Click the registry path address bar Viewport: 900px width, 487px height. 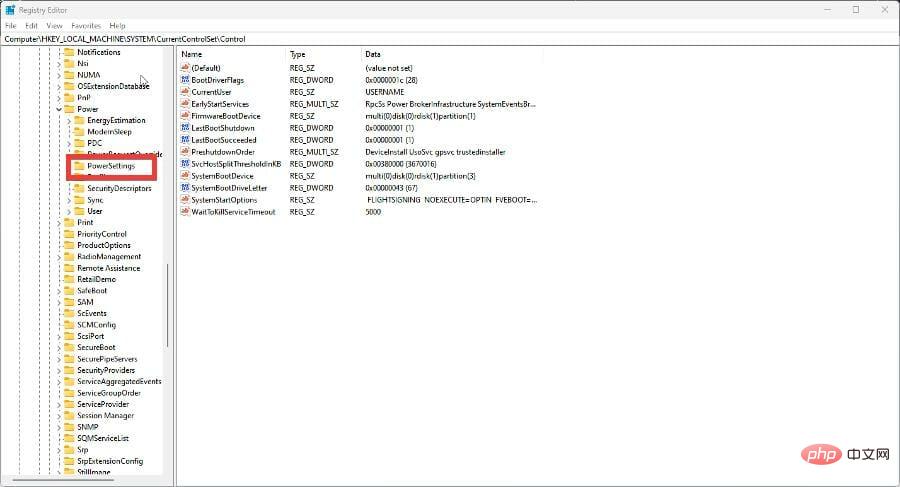450,39
